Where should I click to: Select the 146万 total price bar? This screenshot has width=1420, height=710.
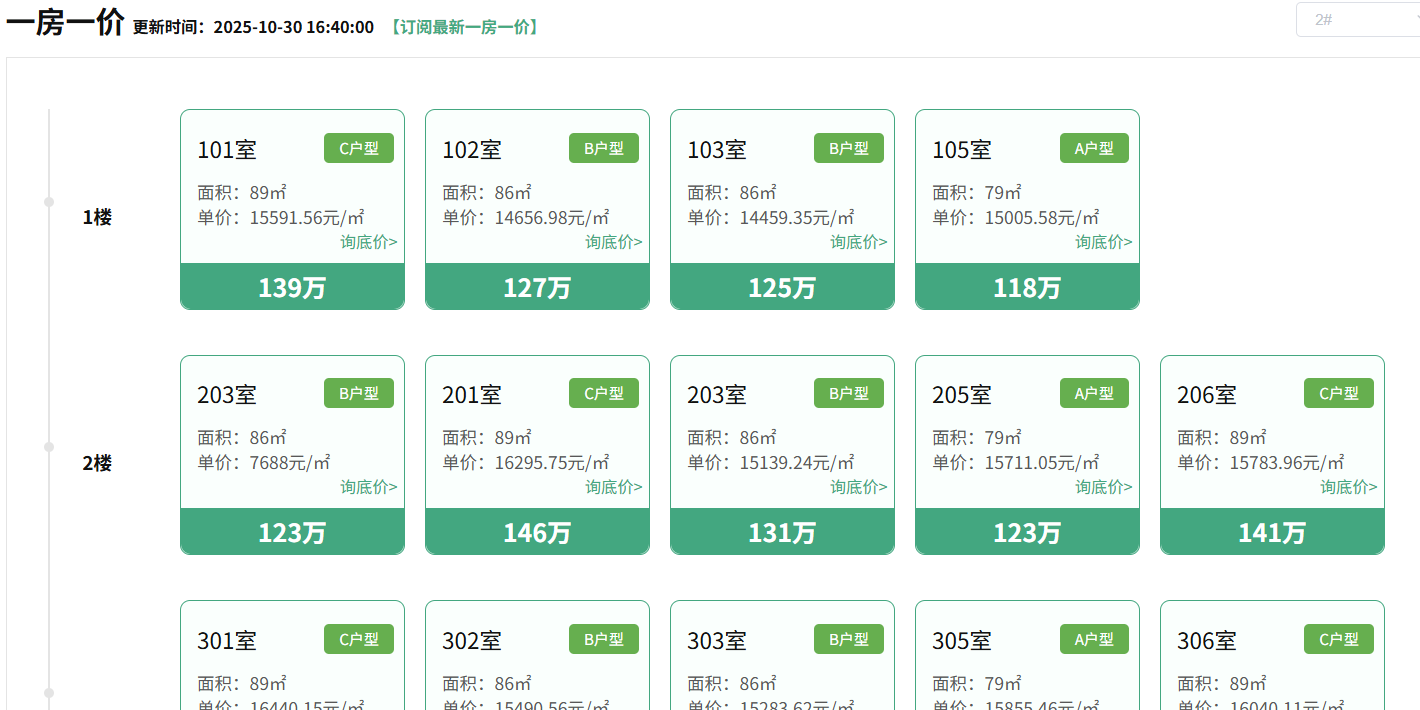(537, 532)
